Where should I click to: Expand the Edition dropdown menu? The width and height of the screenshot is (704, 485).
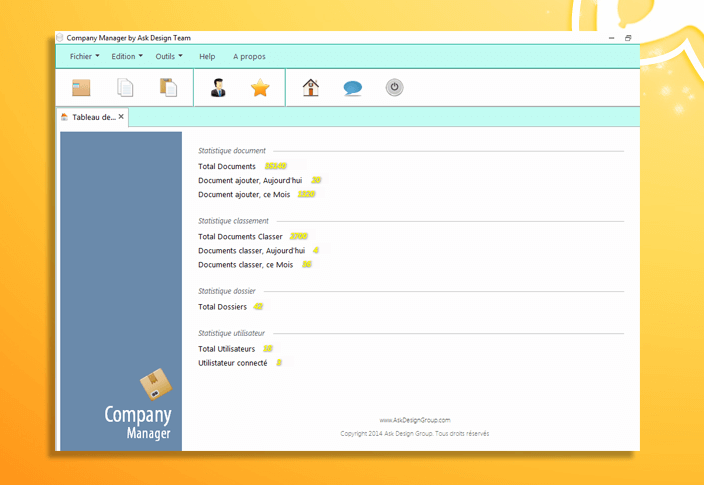127,57
